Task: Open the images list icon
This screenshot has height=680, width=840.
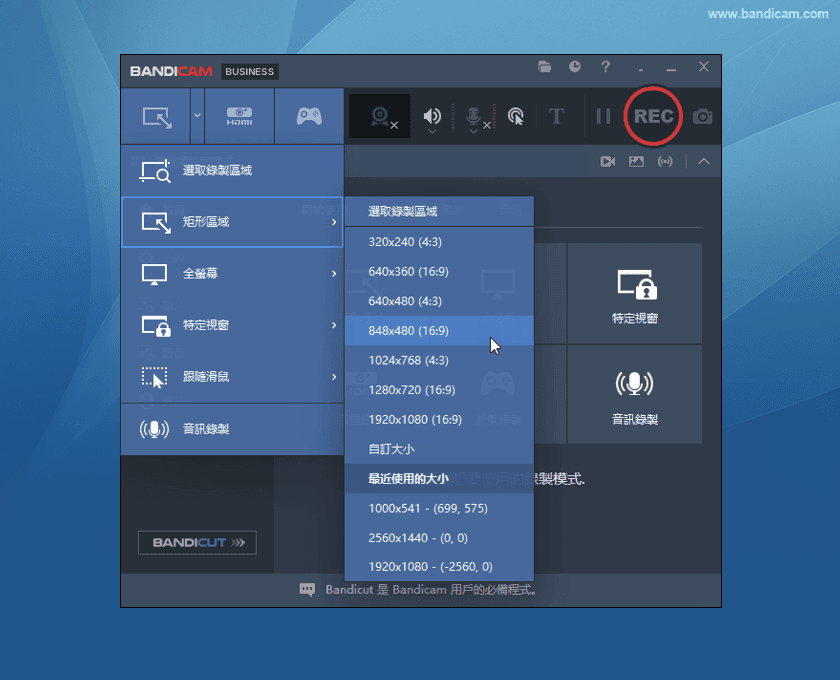Action: tap(636, 161)
